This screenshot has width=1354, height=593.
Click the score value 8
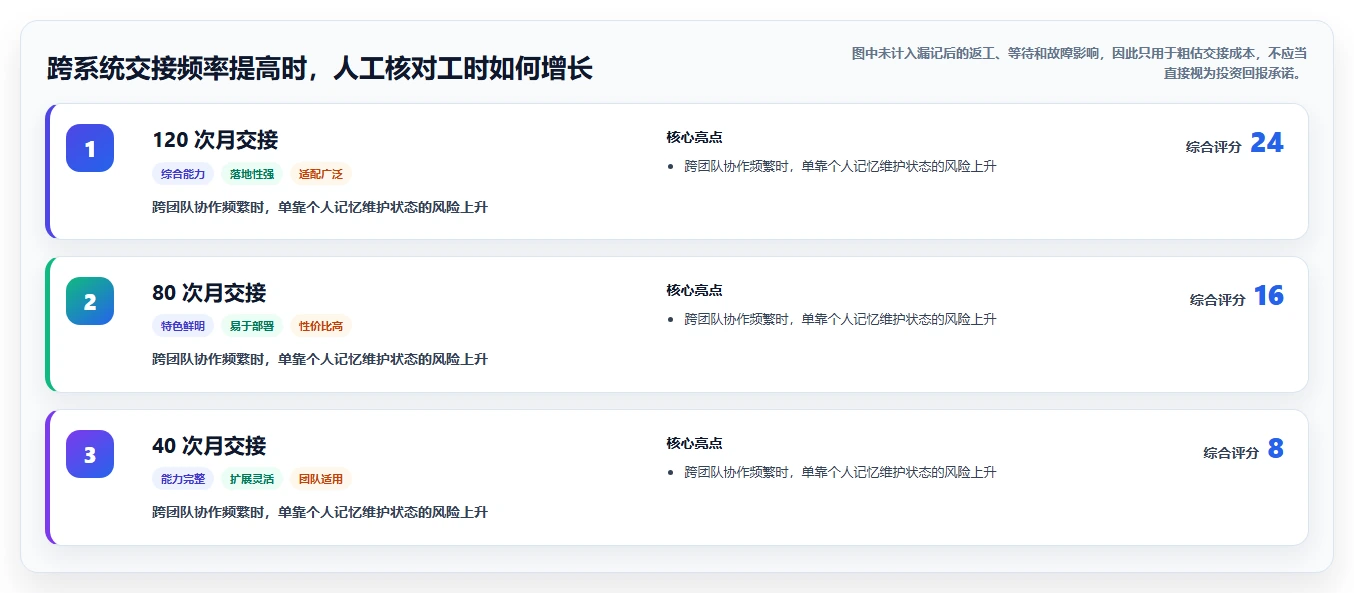click(1276, 449)
